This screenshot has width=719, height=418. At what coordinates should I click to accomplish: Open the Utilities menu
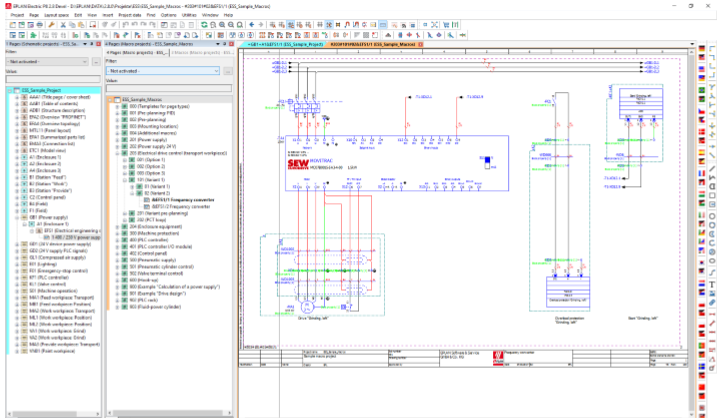pos(190,16)
